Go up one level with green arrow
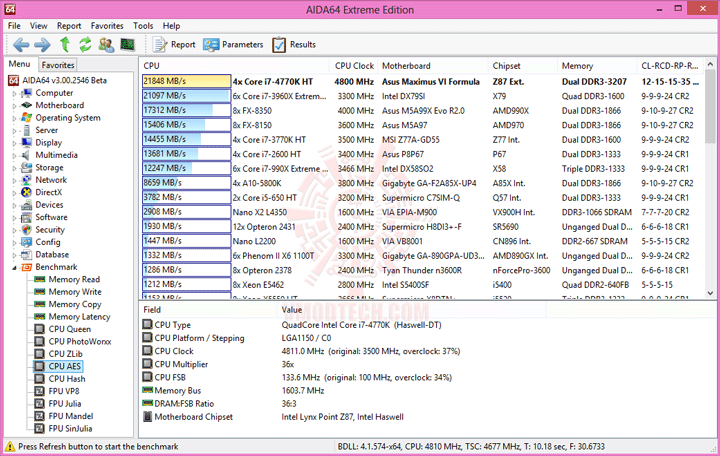 tap(65, 45)
